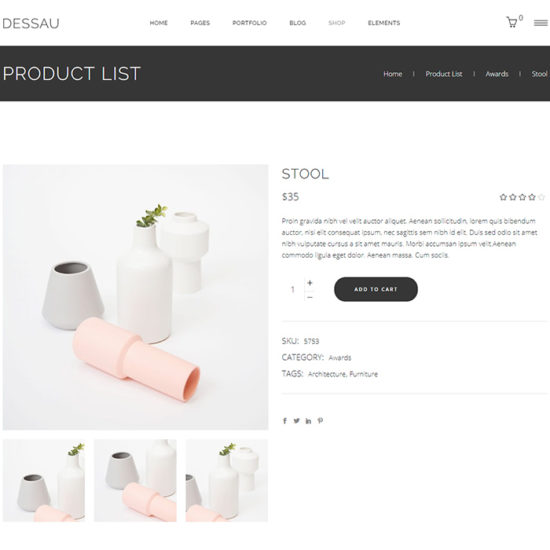Image resolution: width=550 pixels, height=550 pixels.
Task: Decrease quantity with the minus stepper
Action: point(310,297)
